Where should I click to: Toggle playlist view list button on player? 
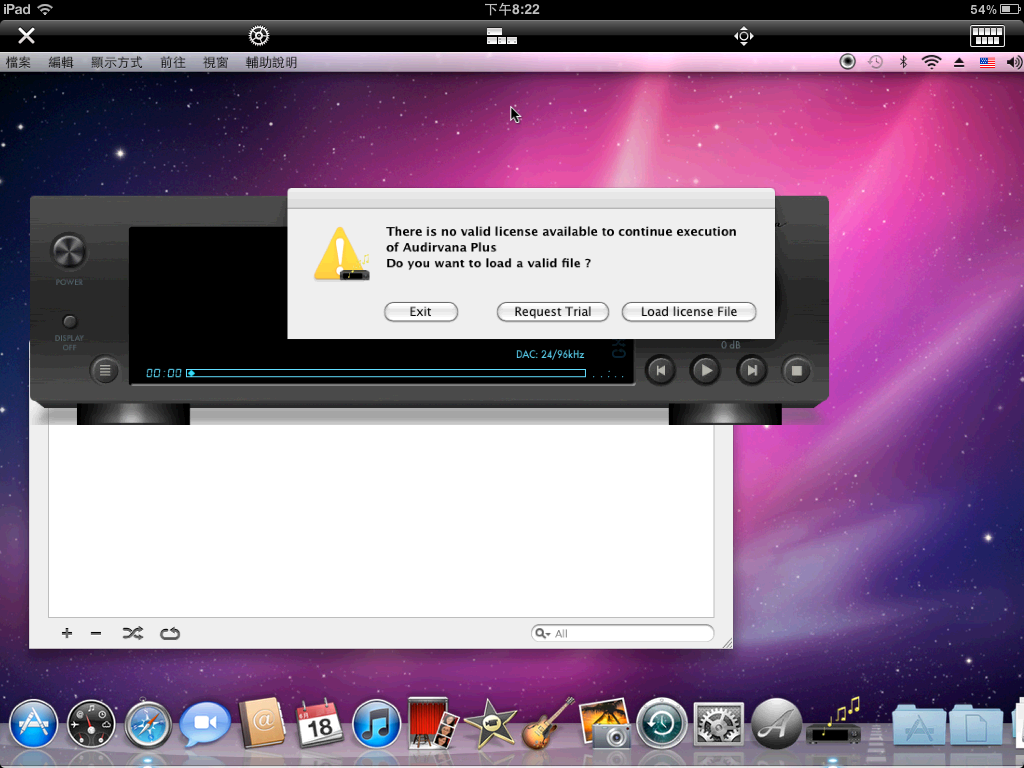(x=104, y=370)
